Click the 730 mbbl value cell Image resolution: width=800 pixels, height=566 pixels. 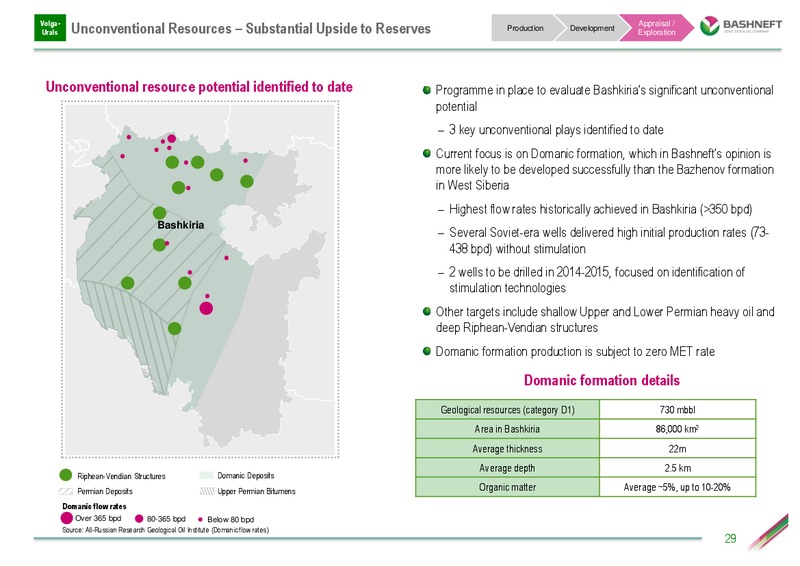[x=678, y=410]
